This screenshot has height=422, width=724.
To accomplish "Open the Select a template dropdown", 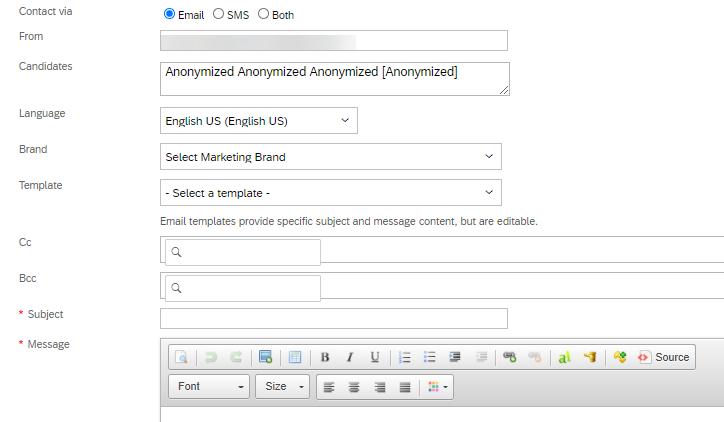I will [331, 193].
